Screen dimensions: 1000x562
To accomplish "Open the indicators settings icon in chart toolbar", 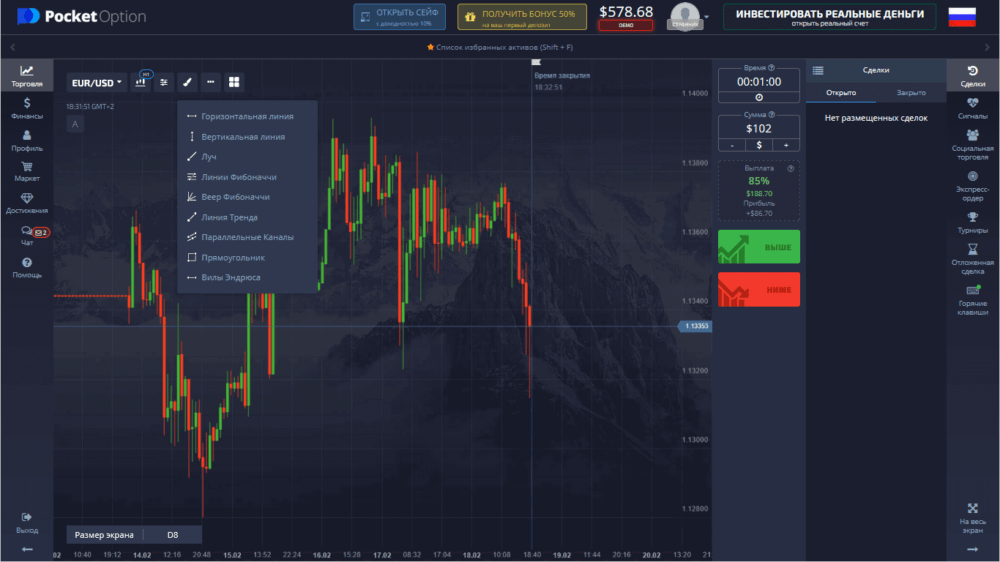I will pyautogui.click(x=164, y=82).
